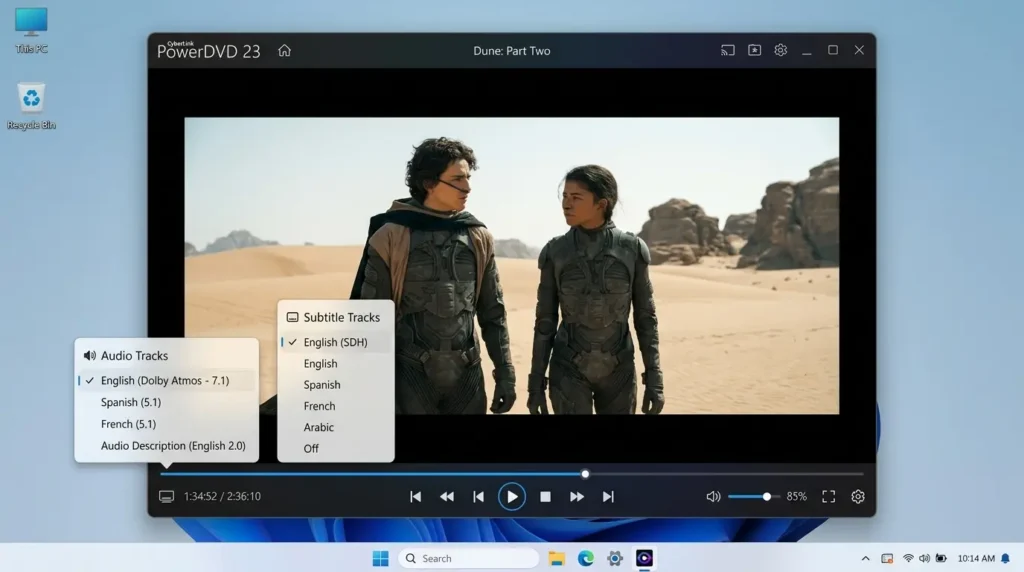Click the taskbar Search box
This screenshot has height=572, width=1024.
point(468,558)
